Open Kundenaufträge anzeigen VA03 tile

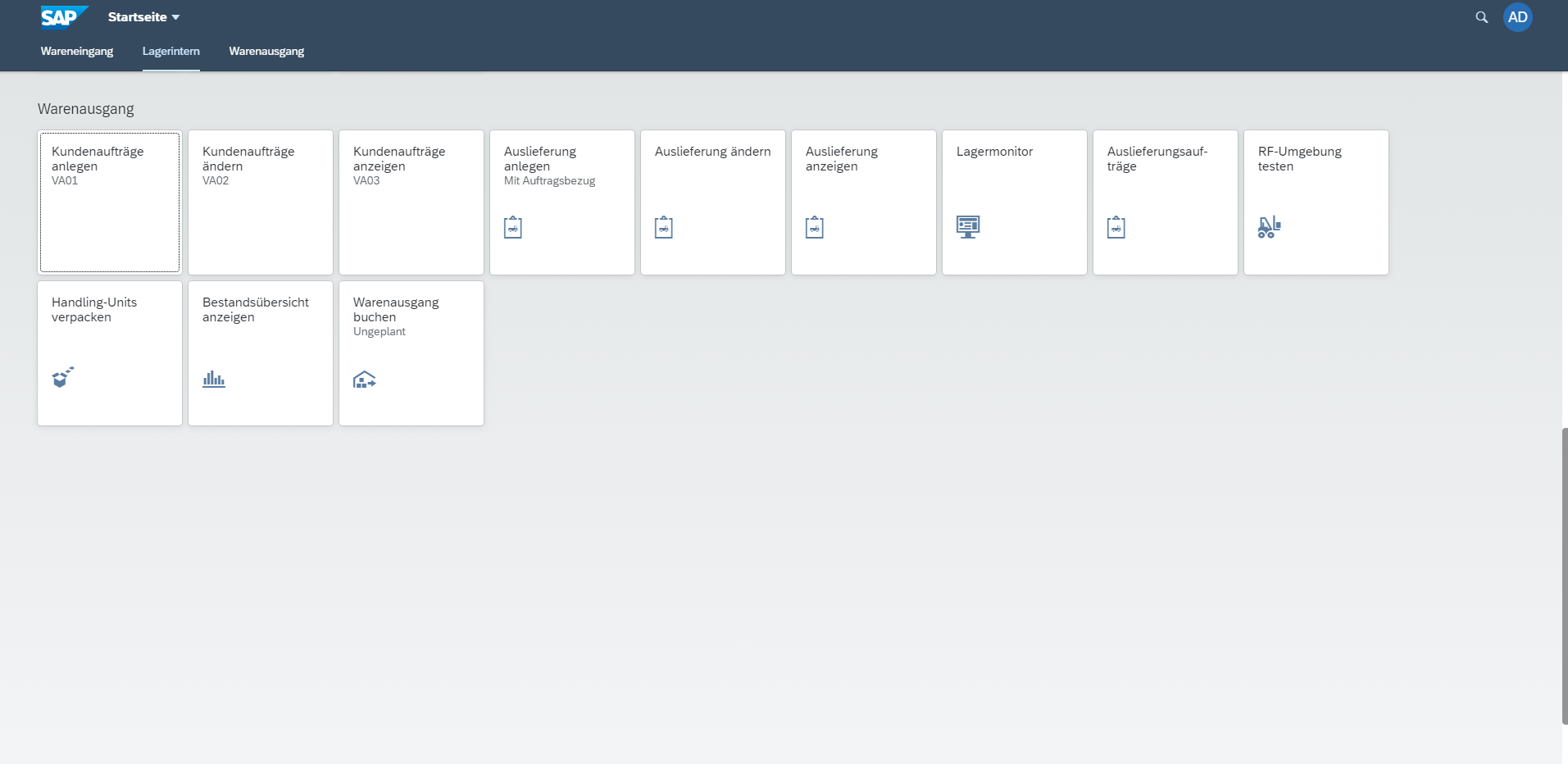pyautogui.click(x=411, y=202)
